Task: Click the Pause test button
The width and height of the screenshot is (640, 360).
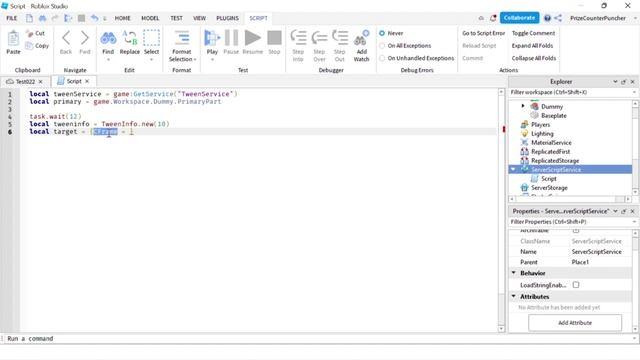Action: tap(231, 38)
